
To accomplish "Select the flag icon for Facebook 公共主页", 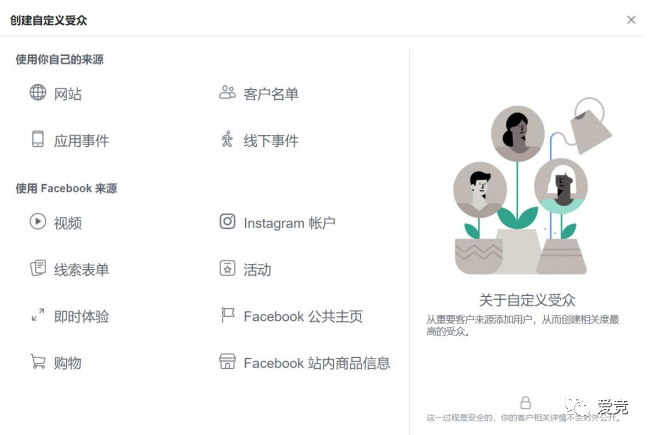I will click(x=228, y=315).
